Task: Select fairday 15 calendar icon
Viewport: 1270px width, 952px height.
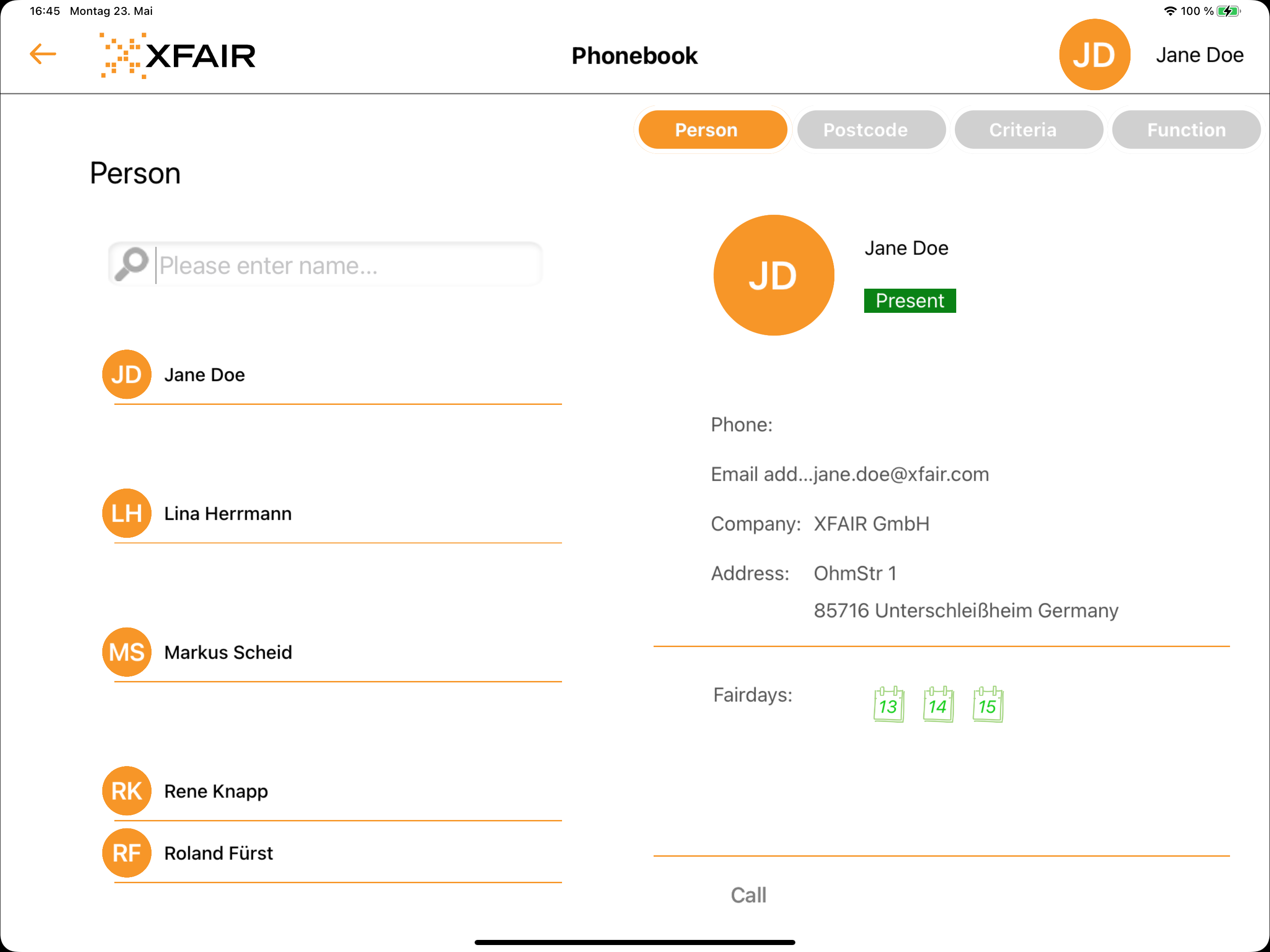Action: pos(987,704)
